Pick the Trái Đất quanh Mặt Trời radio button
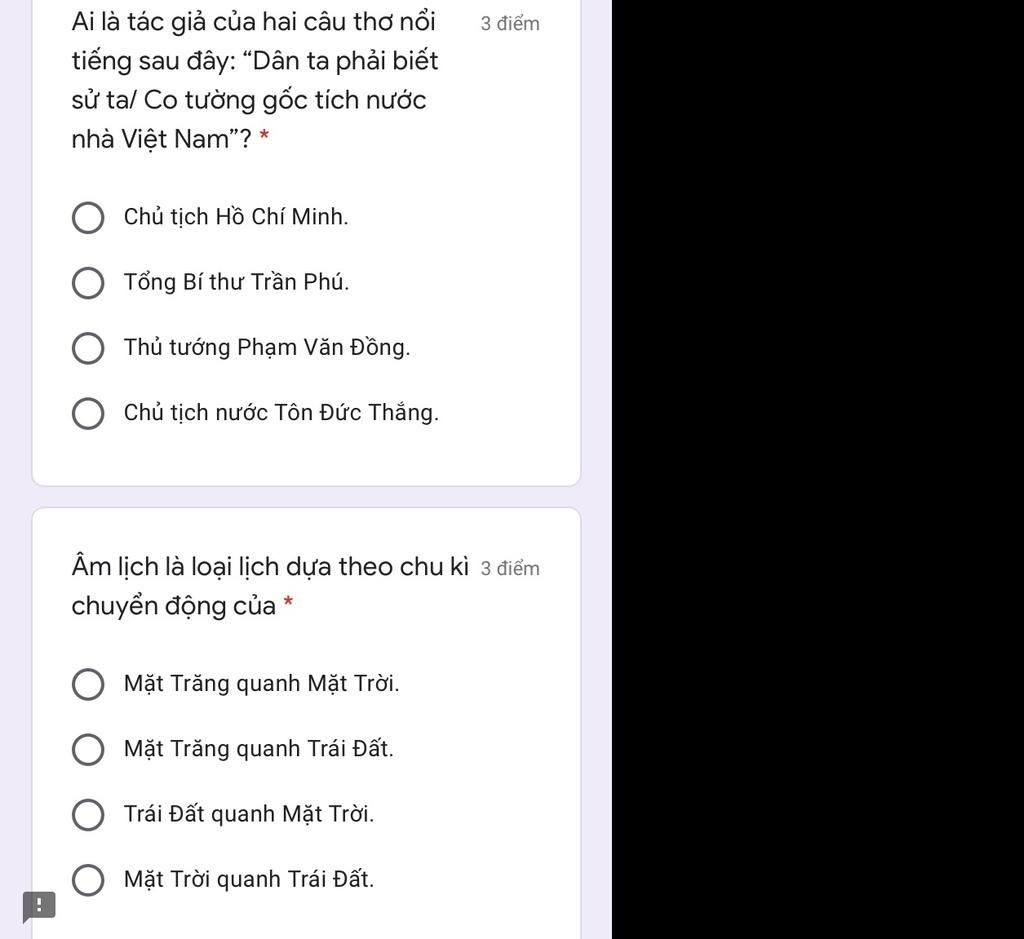This screenshot has height=939, width=1024. tap(88, 815)
